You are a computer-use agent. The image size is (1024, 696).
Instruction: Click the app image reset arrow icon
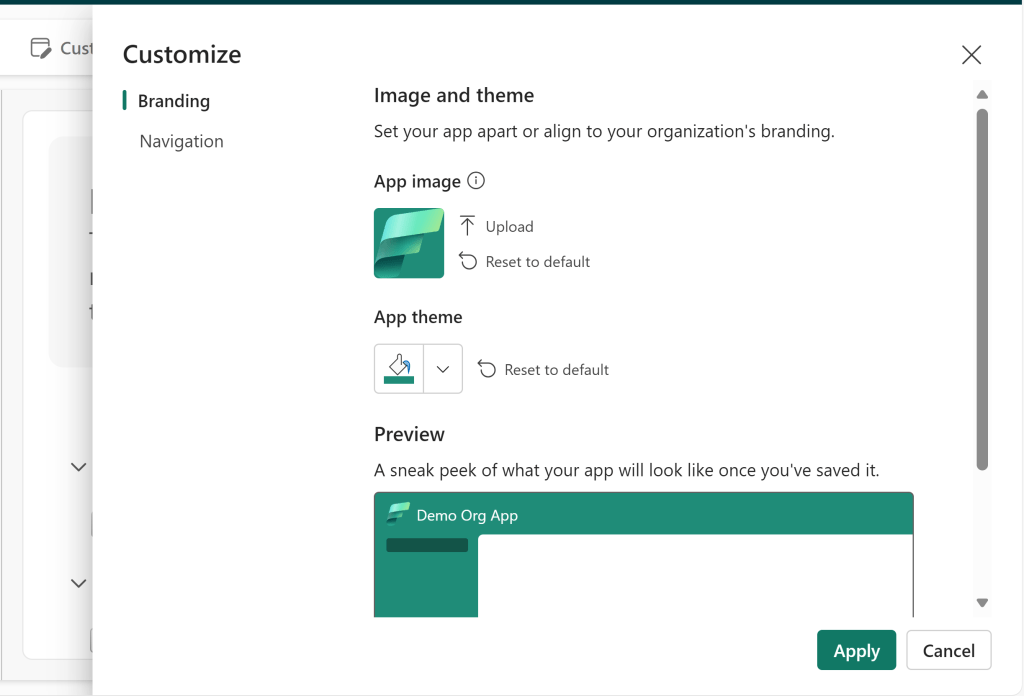[467, 261]
